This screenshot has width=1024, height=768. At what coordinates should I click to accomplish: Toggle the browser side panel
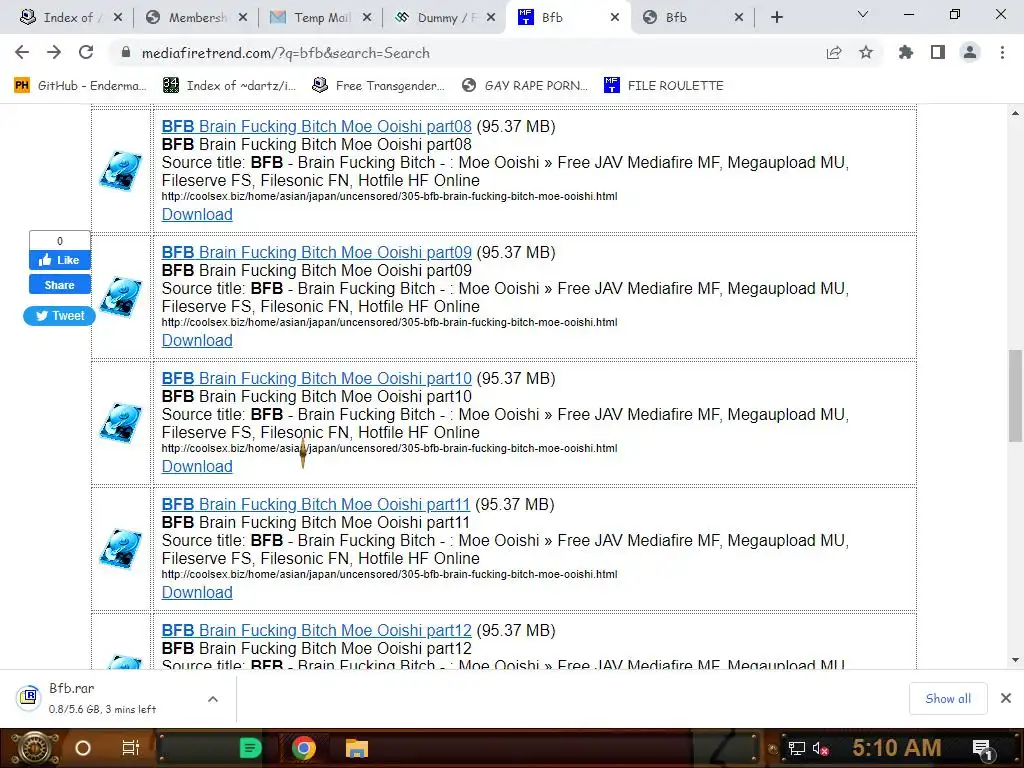(938, 52)
